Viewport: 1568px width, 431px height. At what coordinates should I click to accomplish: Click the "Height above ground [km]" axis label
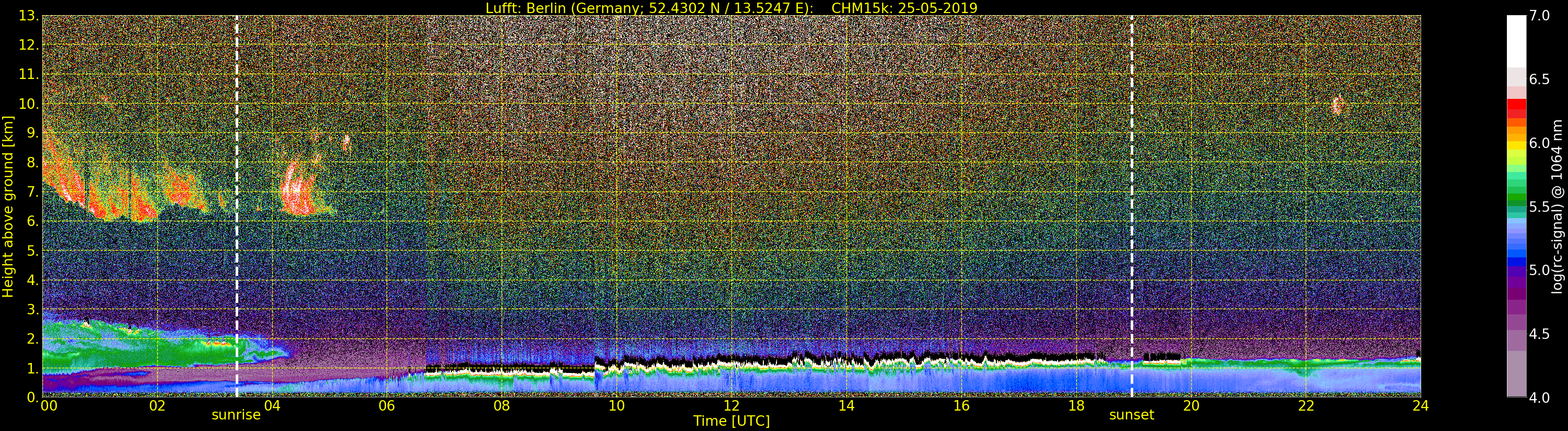pos(8,207)
